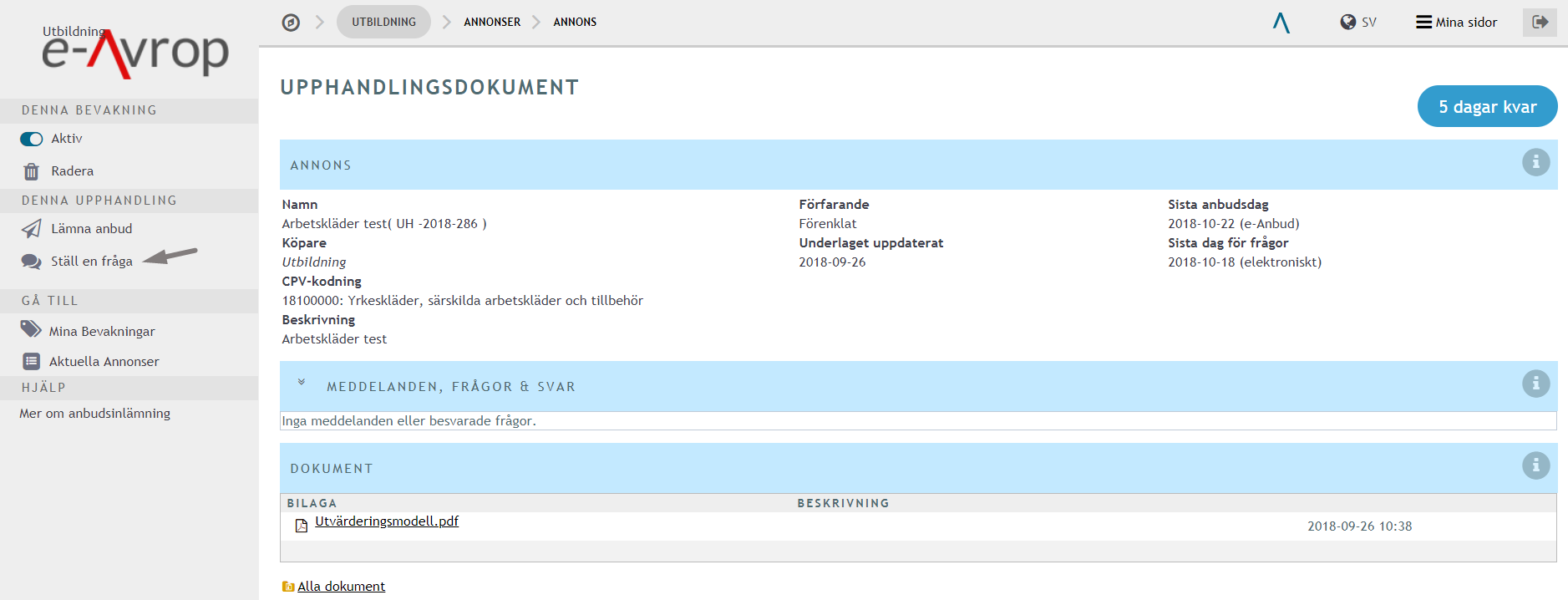
Task: Click the Radera trash icon
Action: coord(32,171)
